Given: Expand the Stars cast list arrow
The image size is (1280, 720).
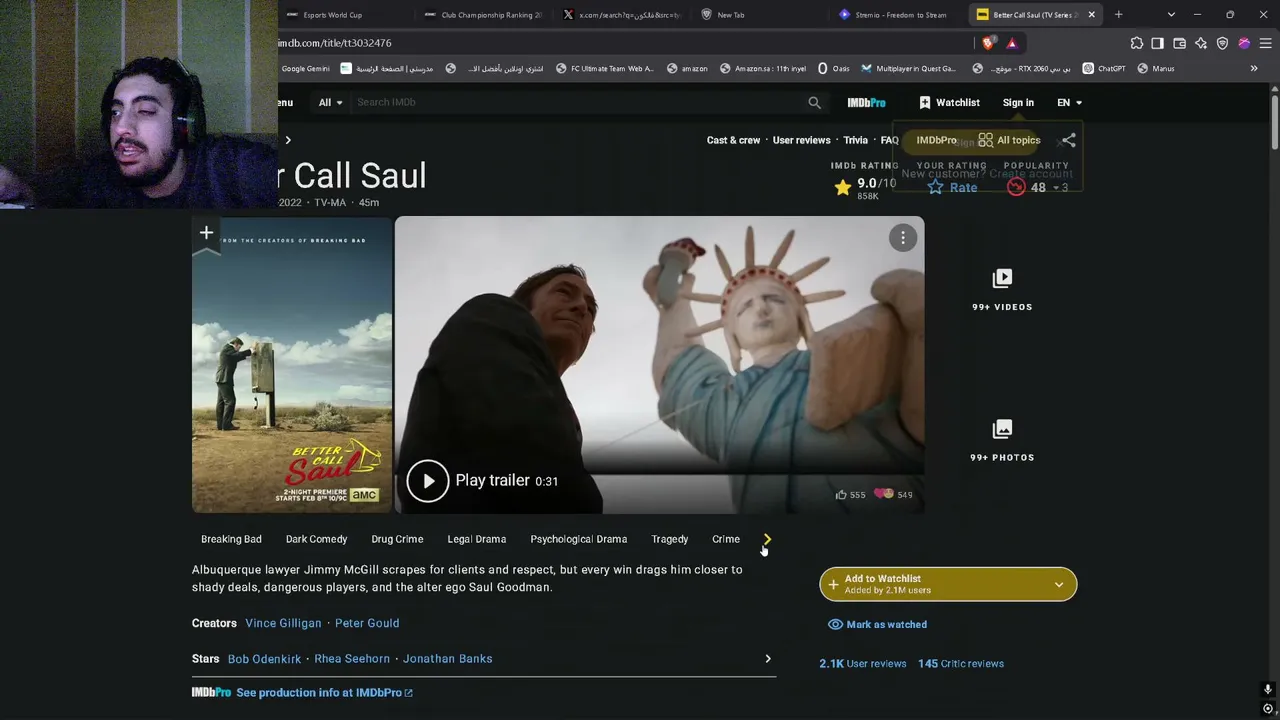Looking at the screenshot, I should [768, 659].
